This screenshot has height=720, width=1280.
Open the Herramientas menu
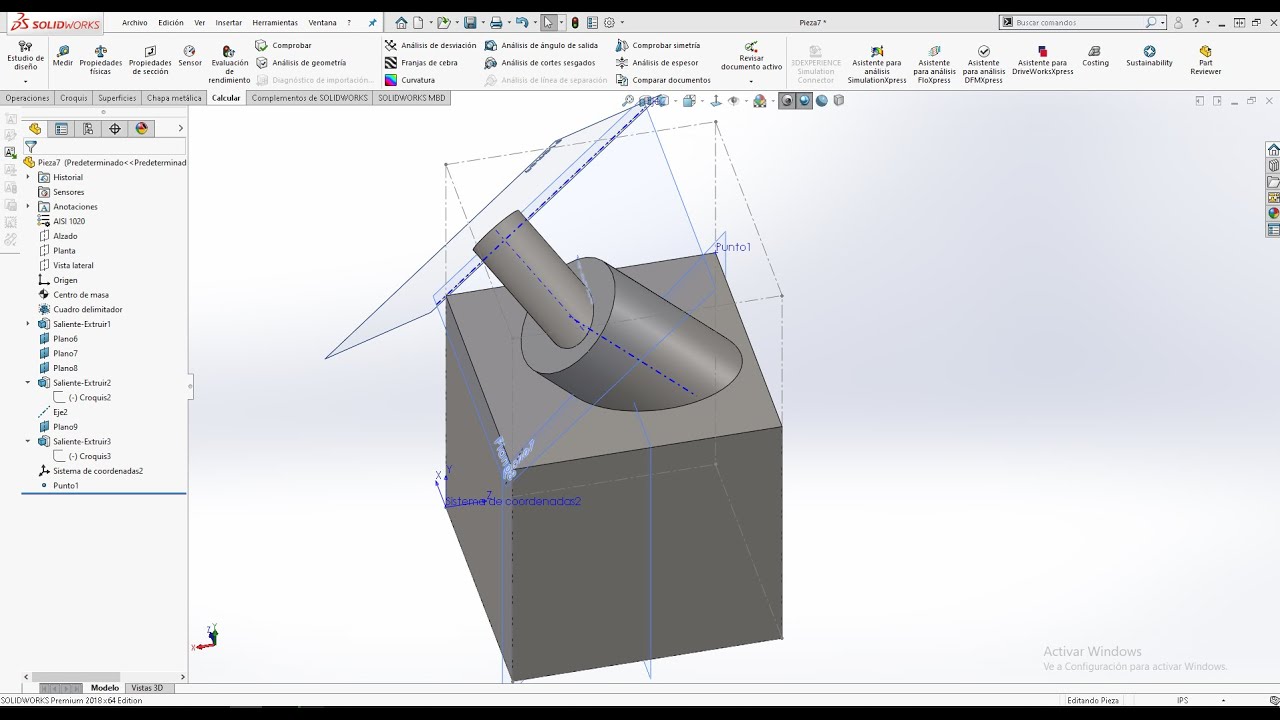(x=275, y=22)
